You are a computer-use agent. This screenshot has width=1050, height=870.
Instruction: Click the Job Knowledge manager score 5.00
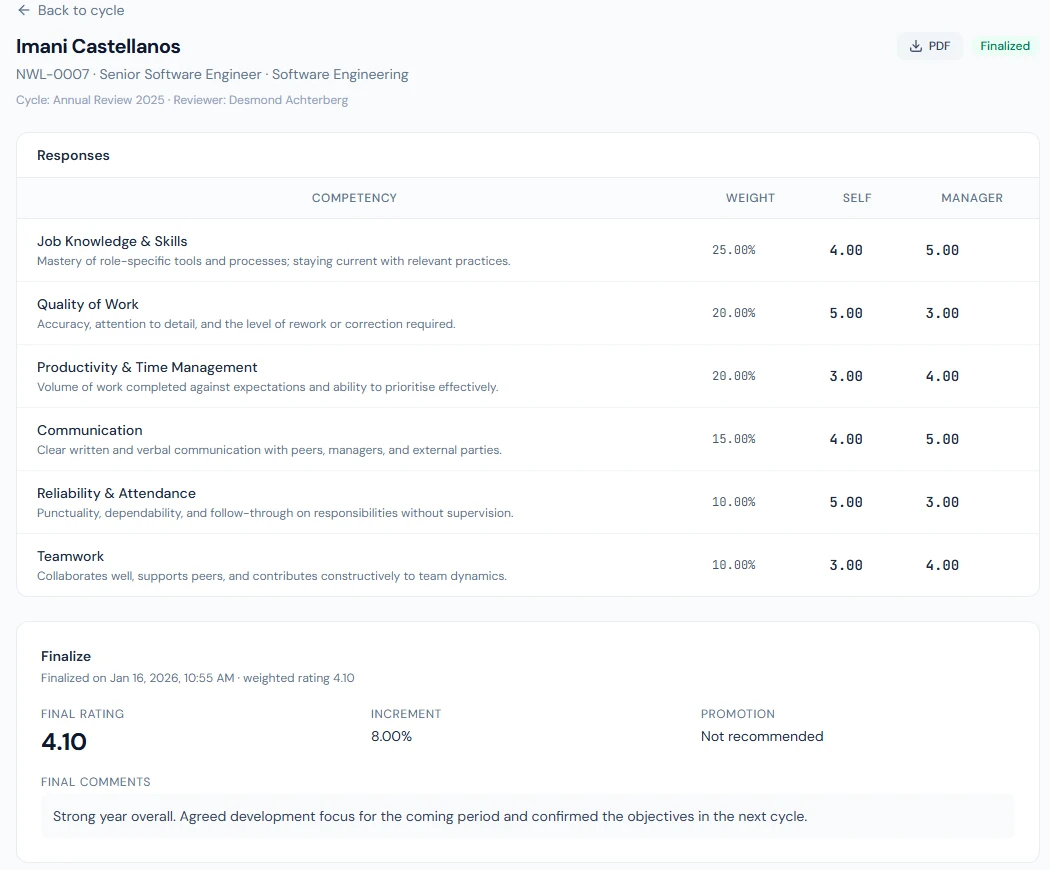click(942, 250)
